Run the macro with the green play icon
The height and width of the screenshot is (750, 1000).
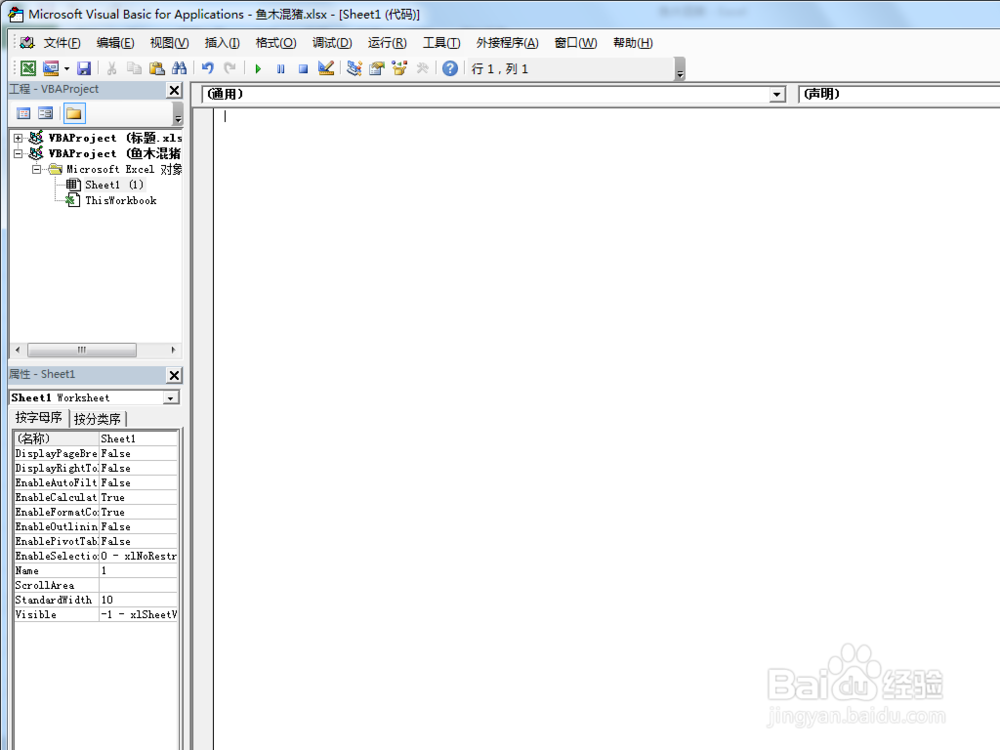coord(258,68)
